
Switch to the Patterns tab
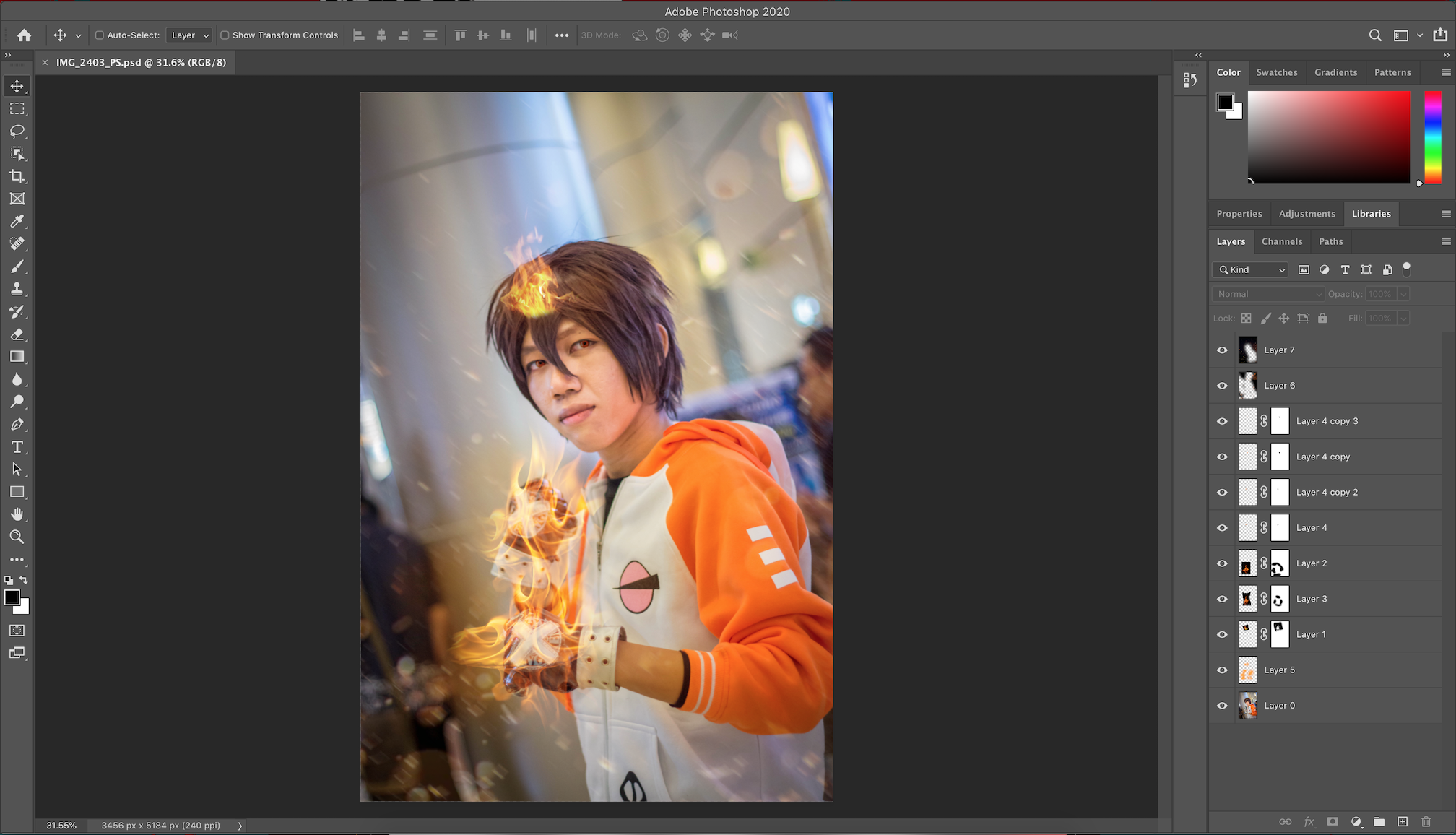[x=1392, y=72]
